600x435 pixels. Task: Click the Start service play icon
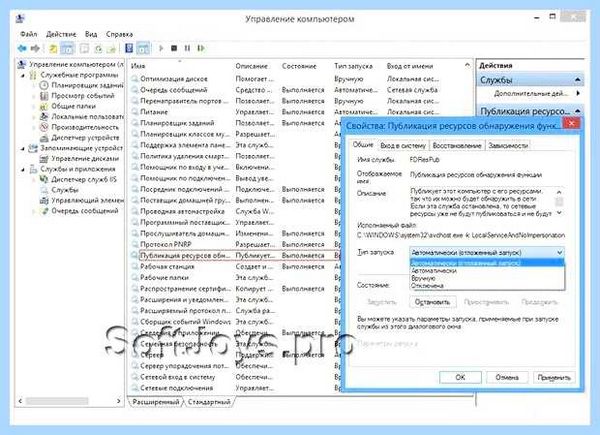point(161,48)
